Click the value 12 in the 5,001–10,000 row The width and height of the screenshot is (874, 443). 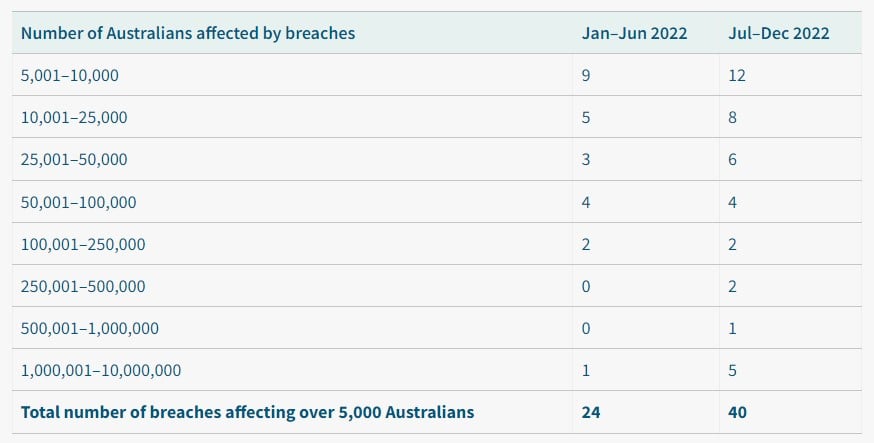[x=737, y=75]
